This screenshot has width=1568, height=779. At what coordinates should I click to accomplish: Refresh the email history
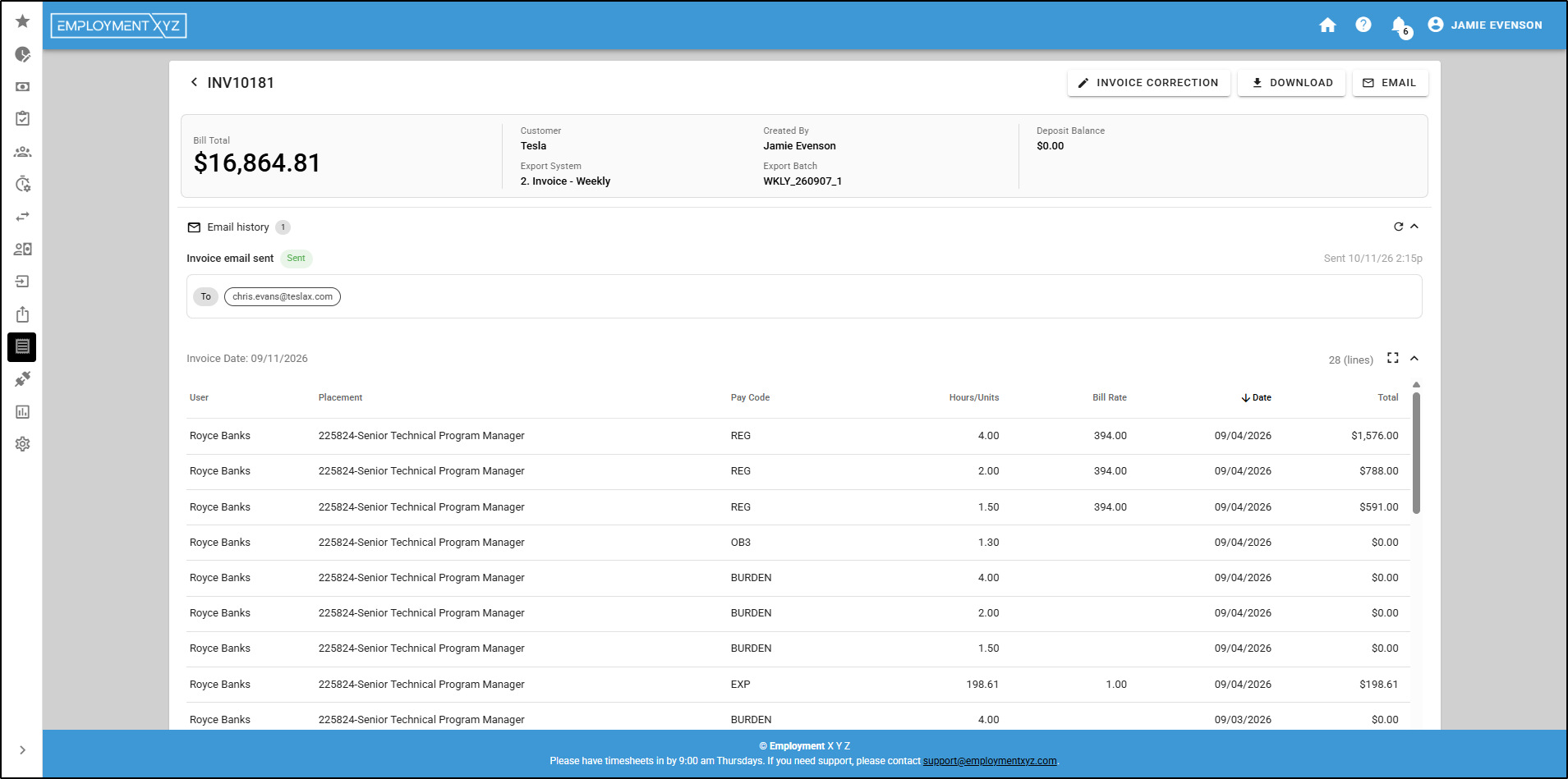pos(1398,227)
